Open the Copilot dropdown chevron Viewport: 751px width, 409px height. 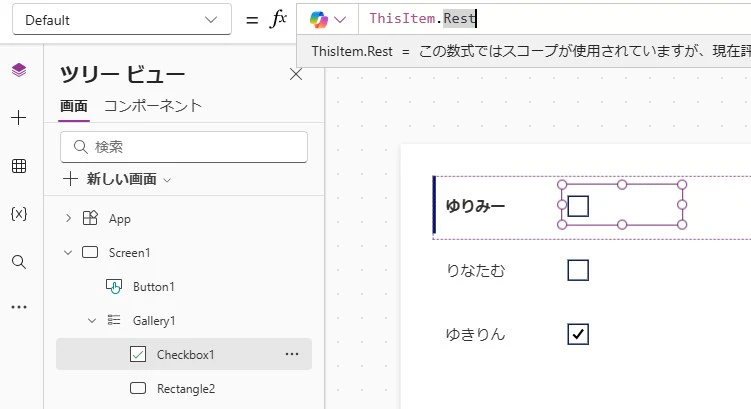340,20
